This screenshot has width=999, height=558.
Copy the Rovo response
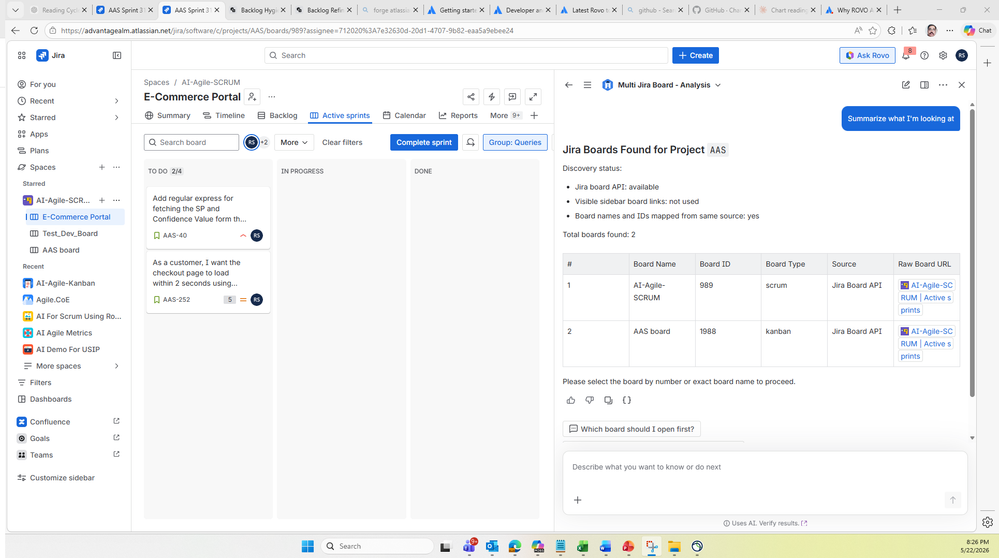(x=608, y=401)
